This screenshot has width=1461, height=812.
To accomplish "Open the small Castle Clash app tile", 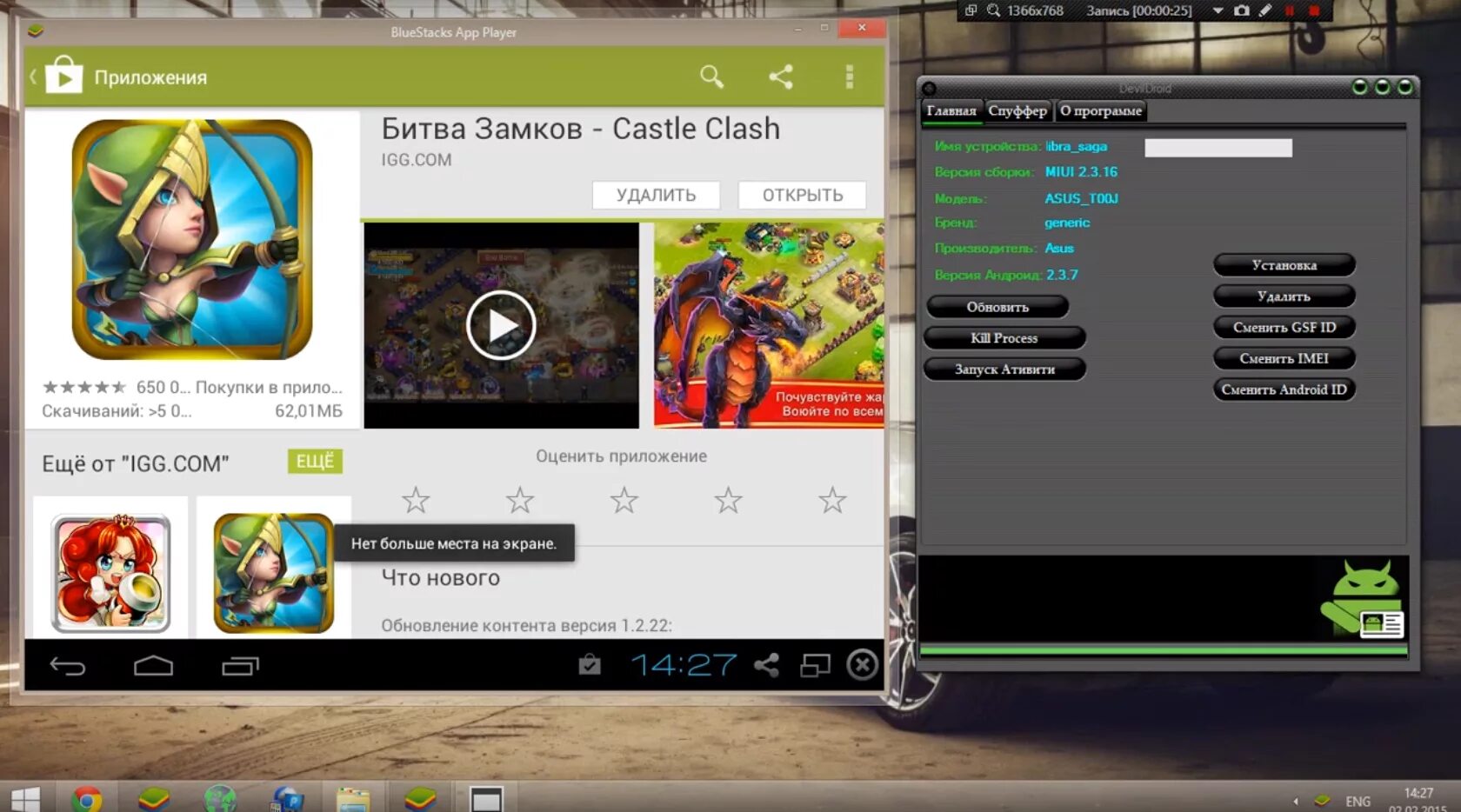I will [x=274, y=572].
